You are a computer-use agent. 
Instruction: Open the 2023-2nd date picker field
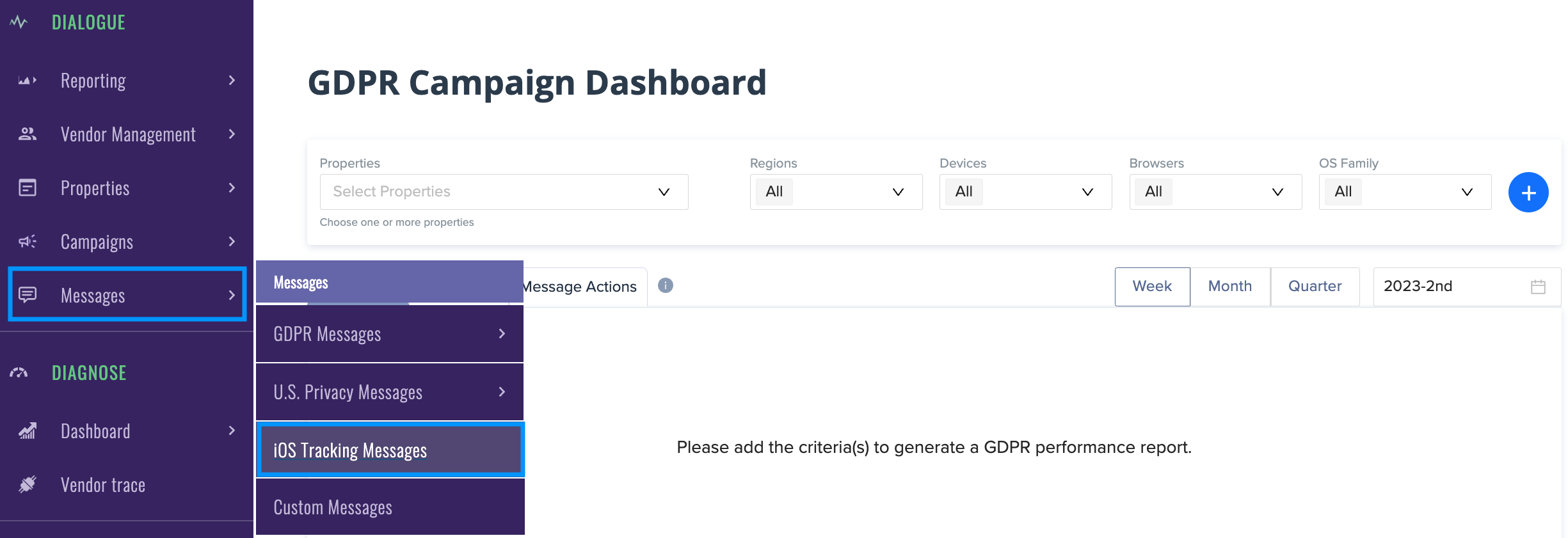(1467, 287)
